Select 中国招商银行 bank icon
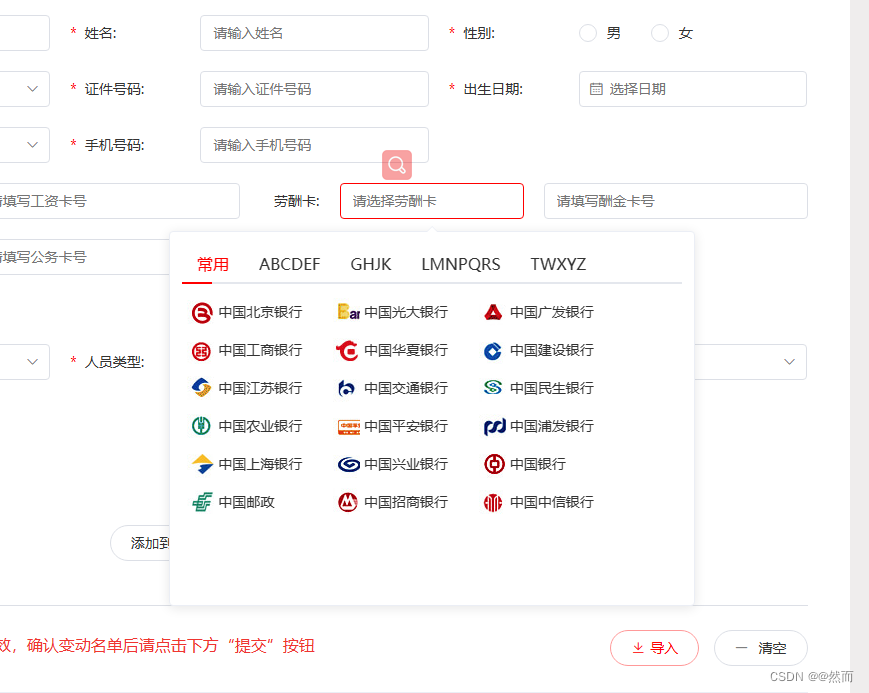The width and height of the screenshot is (869, 693). click(x=397, y=502)
